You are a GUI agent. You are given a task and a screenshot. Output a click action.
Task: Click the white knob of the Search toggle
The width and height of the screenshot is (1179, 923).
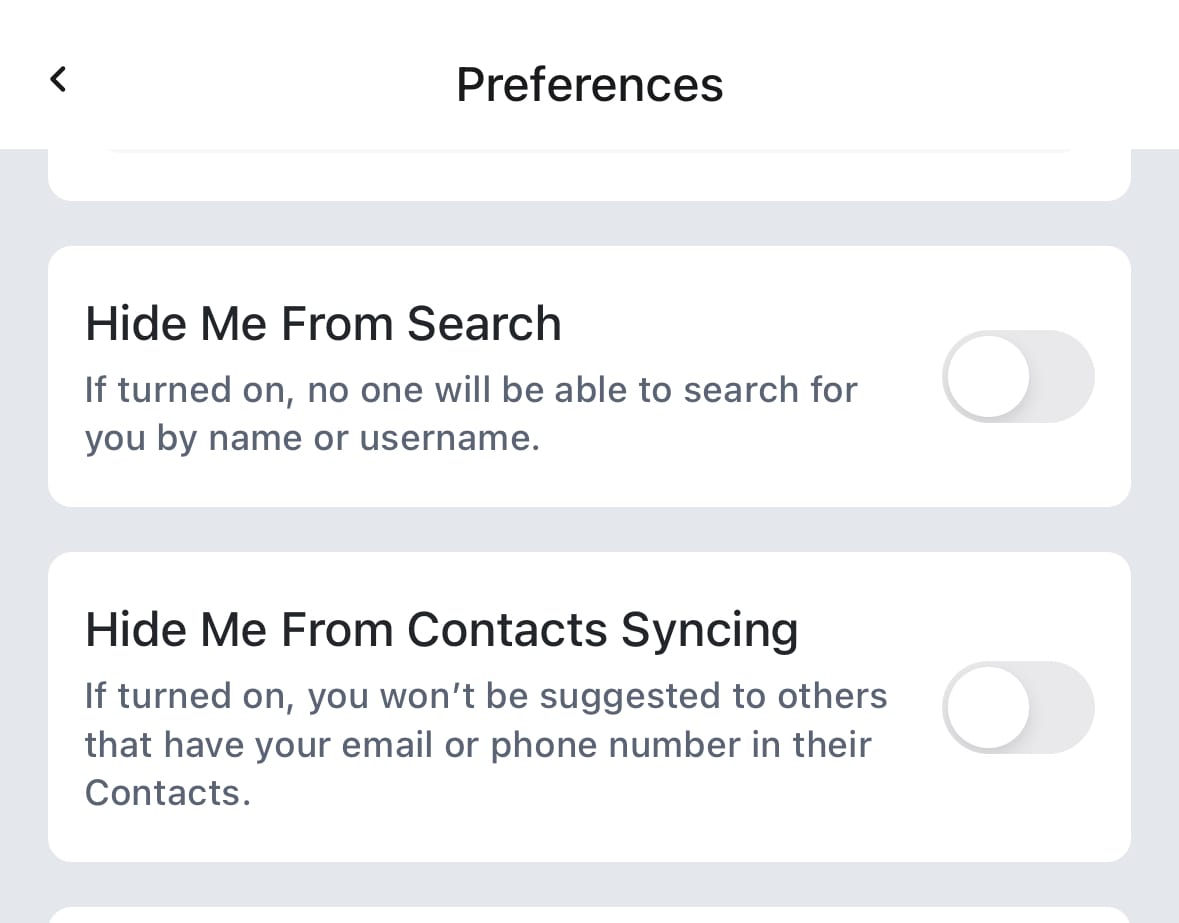coord(987,376)
